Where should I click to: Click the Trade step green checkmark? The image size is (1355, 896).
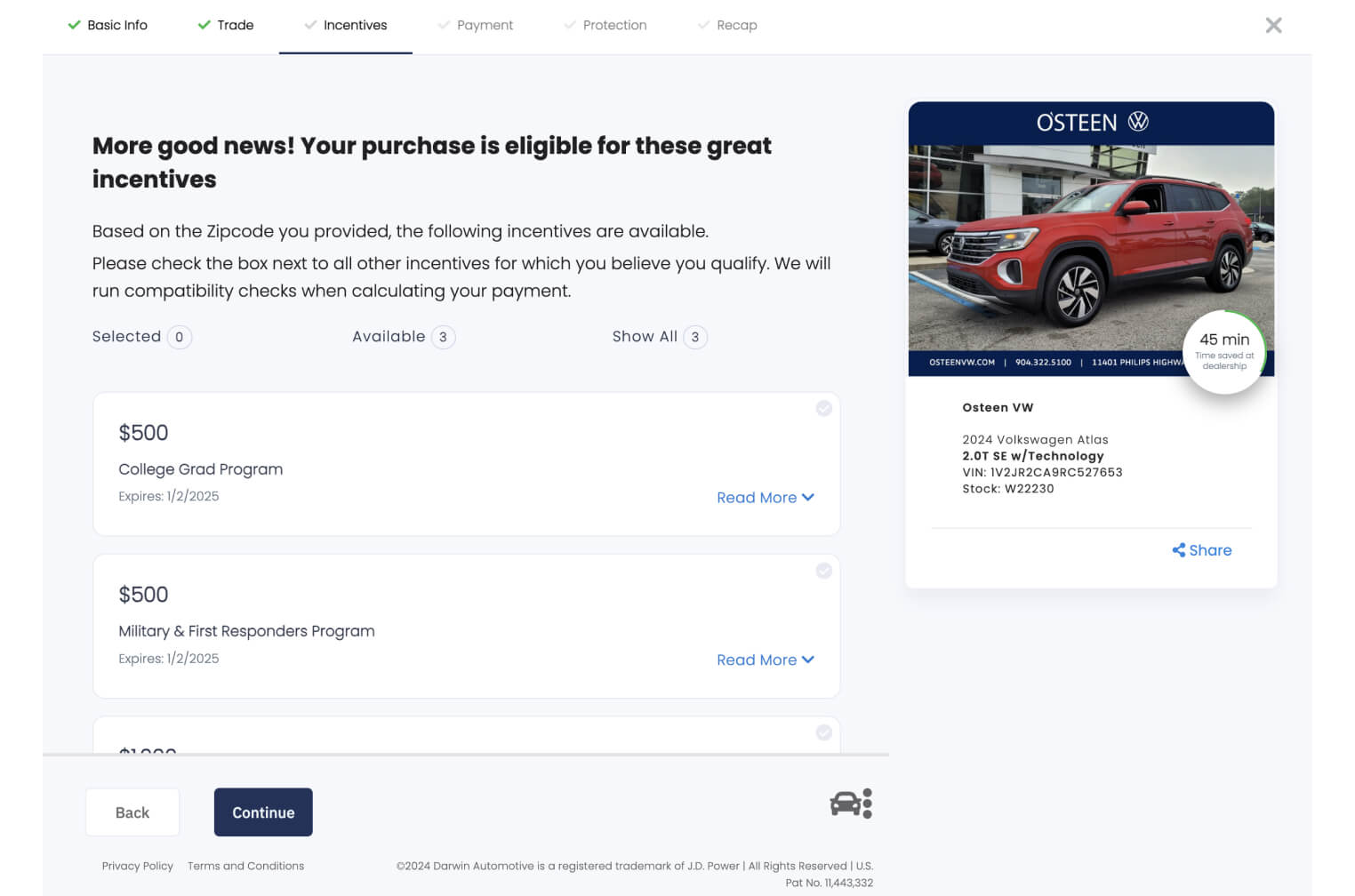coord(204,25)
